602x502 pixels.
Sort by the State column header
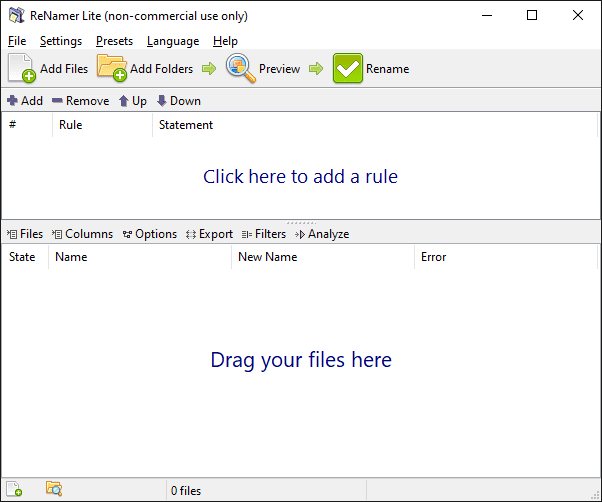(x=25, y=257)
